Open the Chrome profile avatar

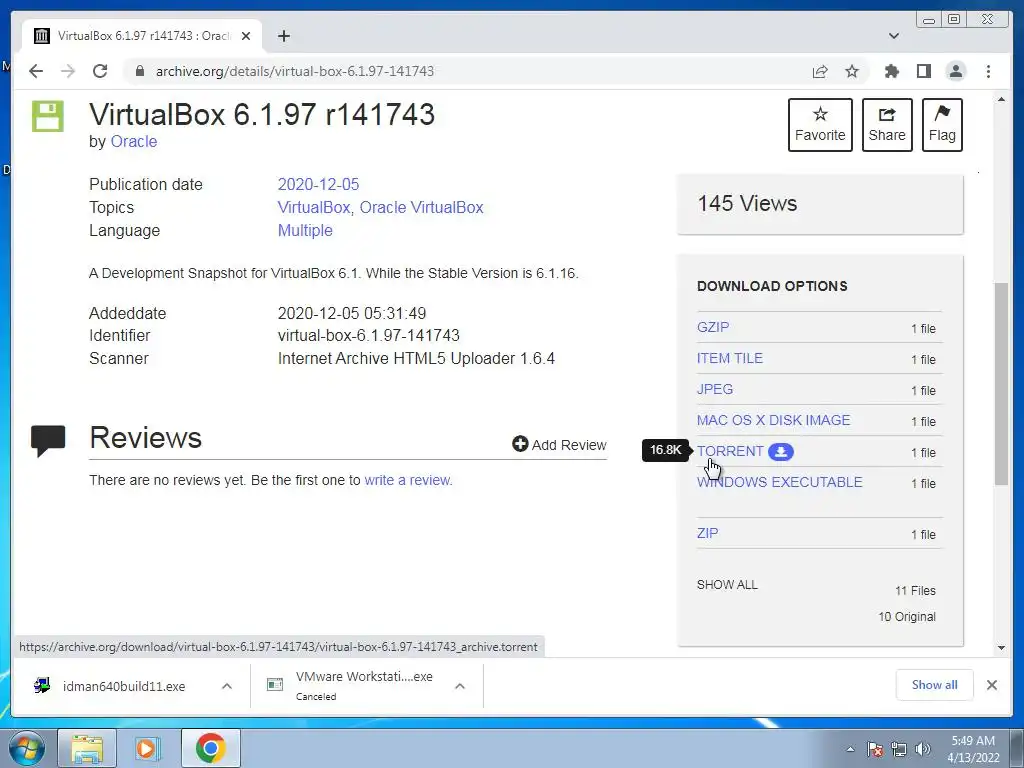click(956, 71)
